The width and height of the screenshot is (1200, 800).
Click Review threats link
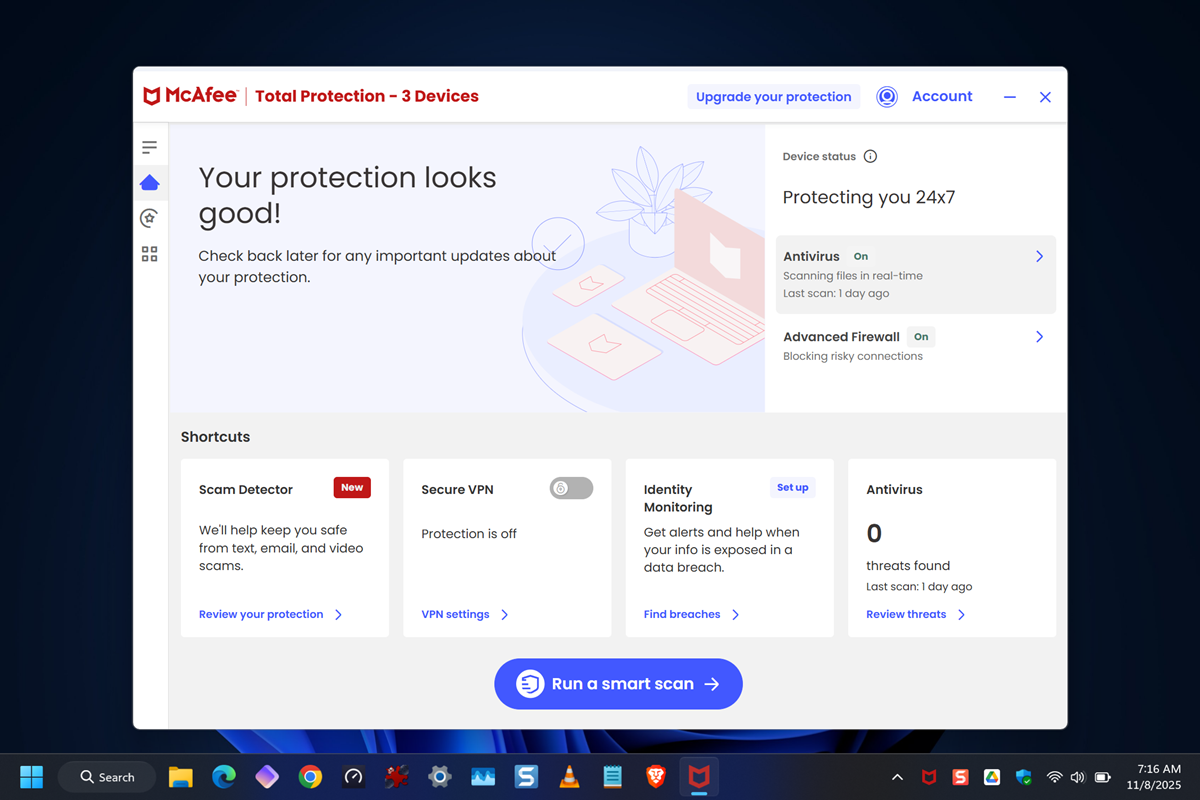[x=916, y=614]
